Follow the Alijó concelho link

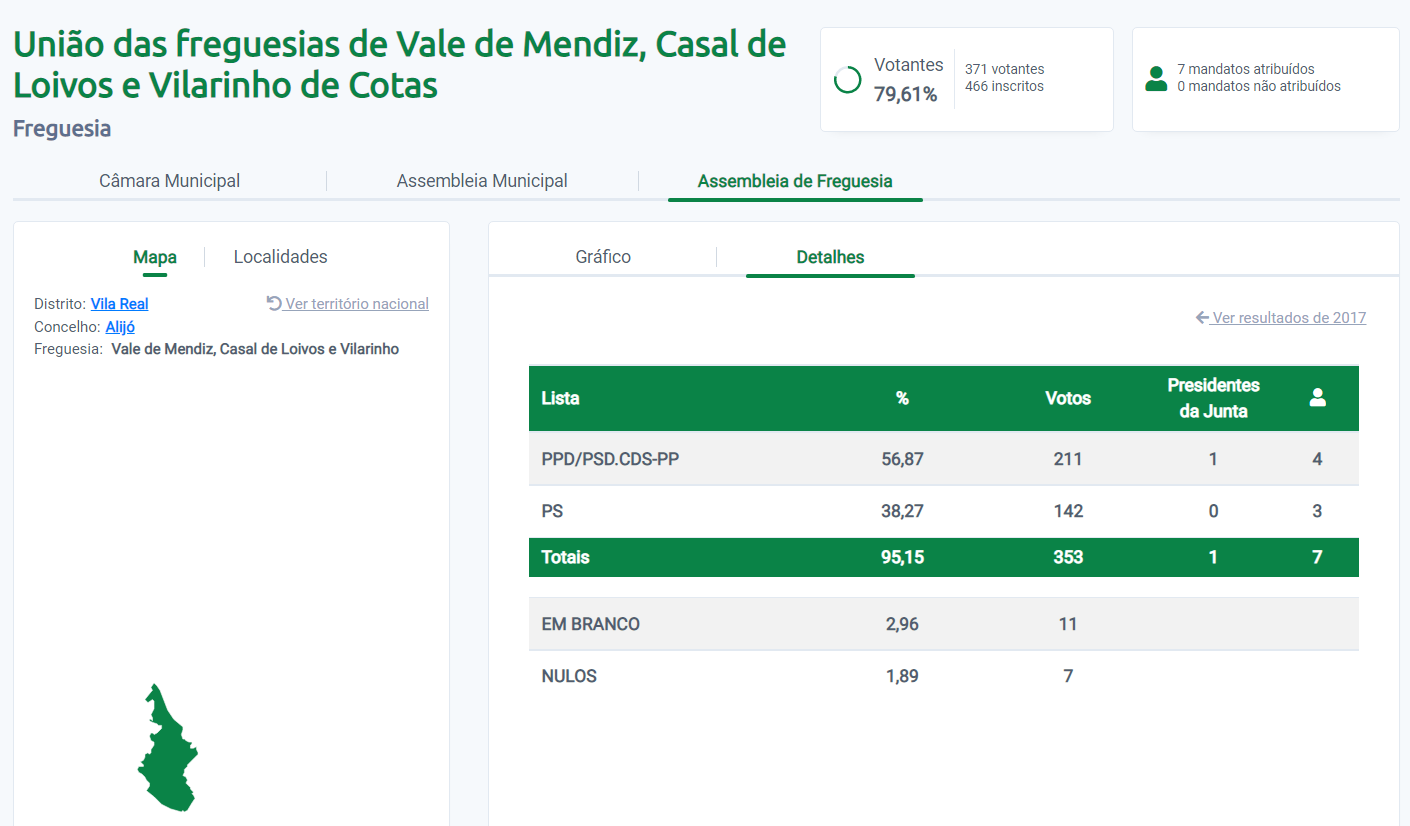click(120, 327)
